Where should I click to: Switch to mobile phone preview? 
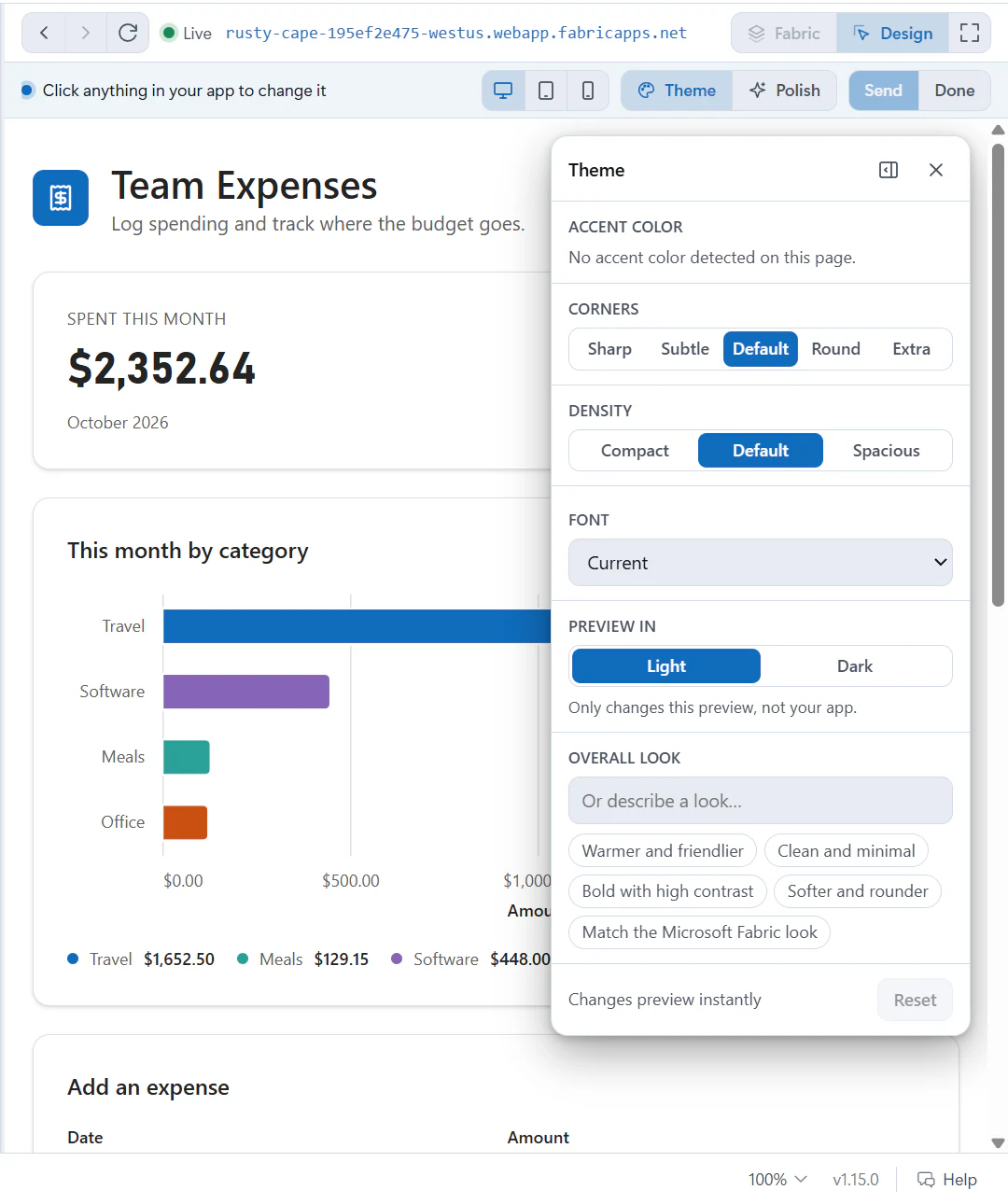(x=588, y=91)
